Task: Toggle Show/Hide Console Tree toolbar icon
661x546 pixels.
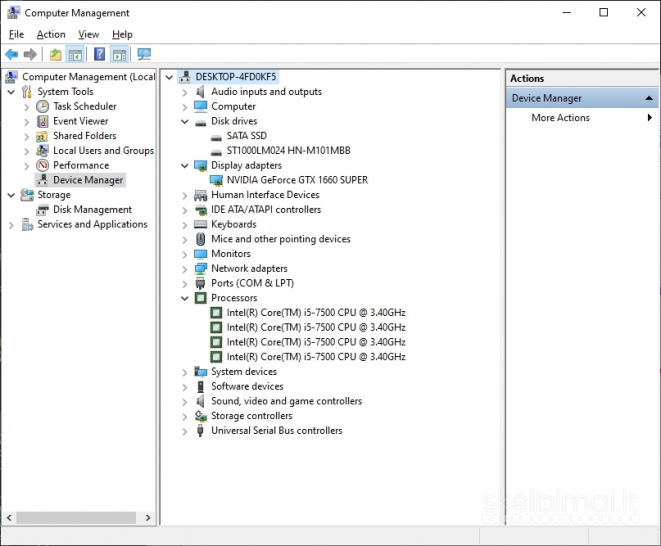Action: click(75, 54)
